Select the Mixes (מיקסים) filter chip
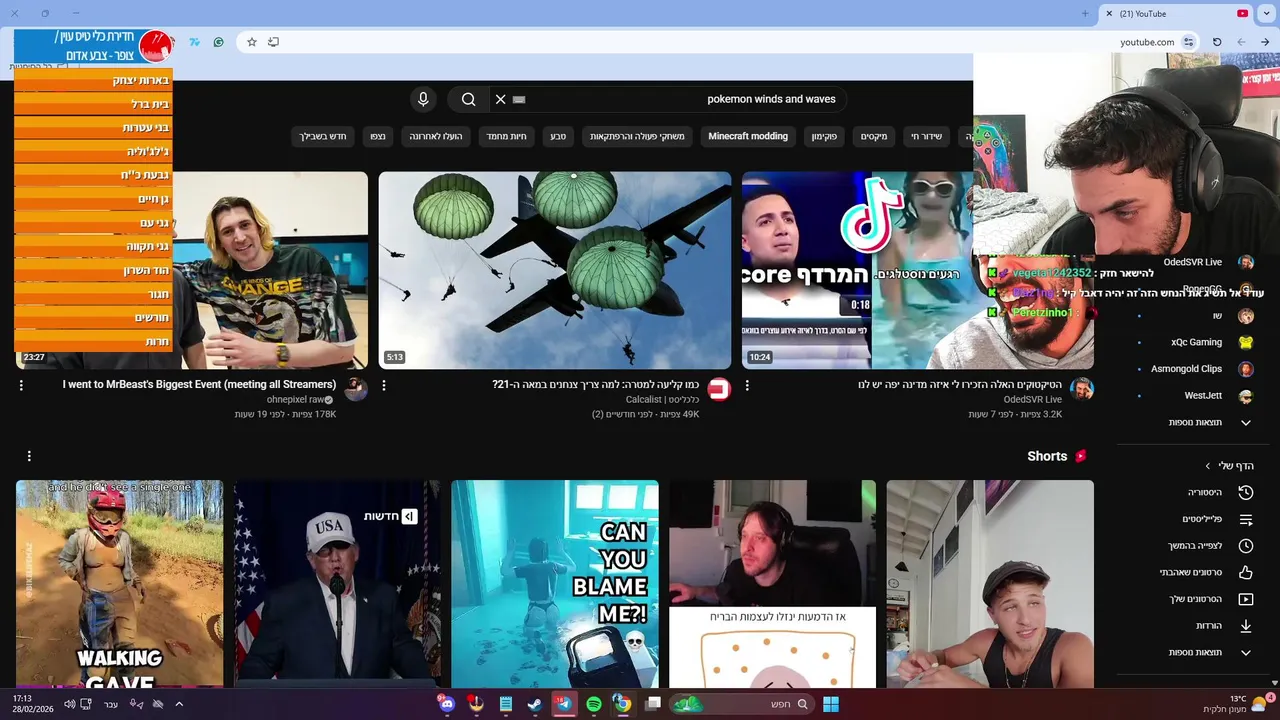Screen dimensions: 1280x720 click(874, 136)
